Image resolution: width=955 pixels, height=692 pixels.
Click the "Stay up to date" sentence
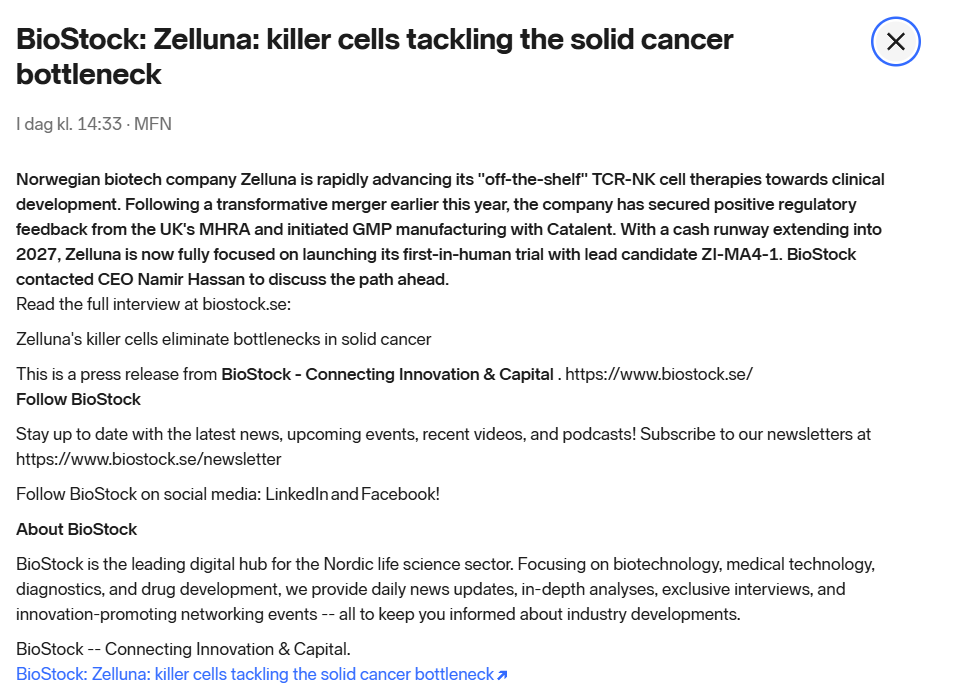(443, 434)
